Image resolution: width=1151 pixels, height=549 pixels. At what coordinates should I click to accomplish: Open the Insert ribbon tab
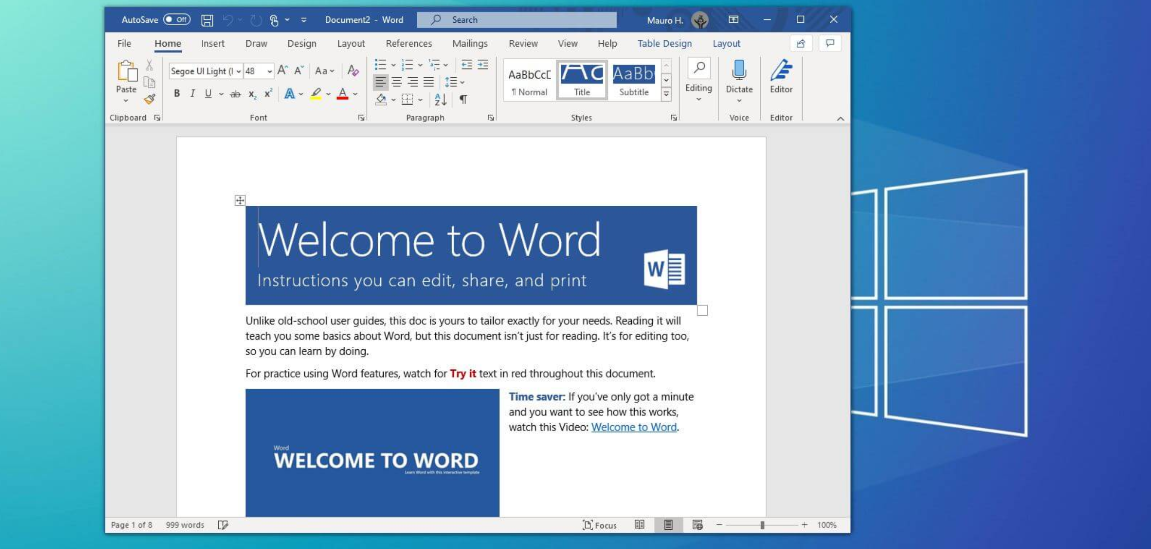(212, 44)
